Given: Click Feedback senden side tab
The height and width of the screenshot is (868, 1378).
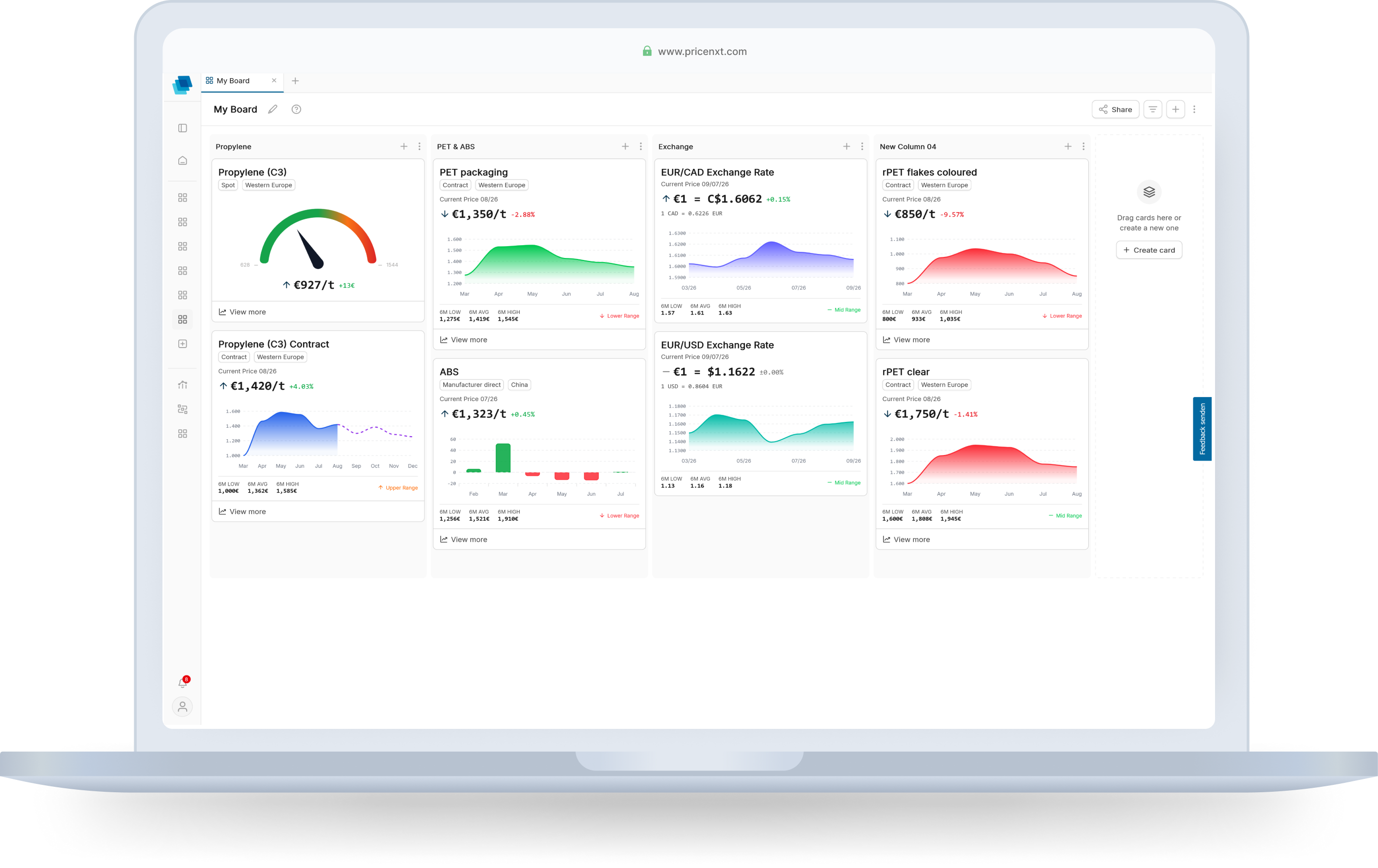Looking at the screenshot, I should (x=1202, y=429).
